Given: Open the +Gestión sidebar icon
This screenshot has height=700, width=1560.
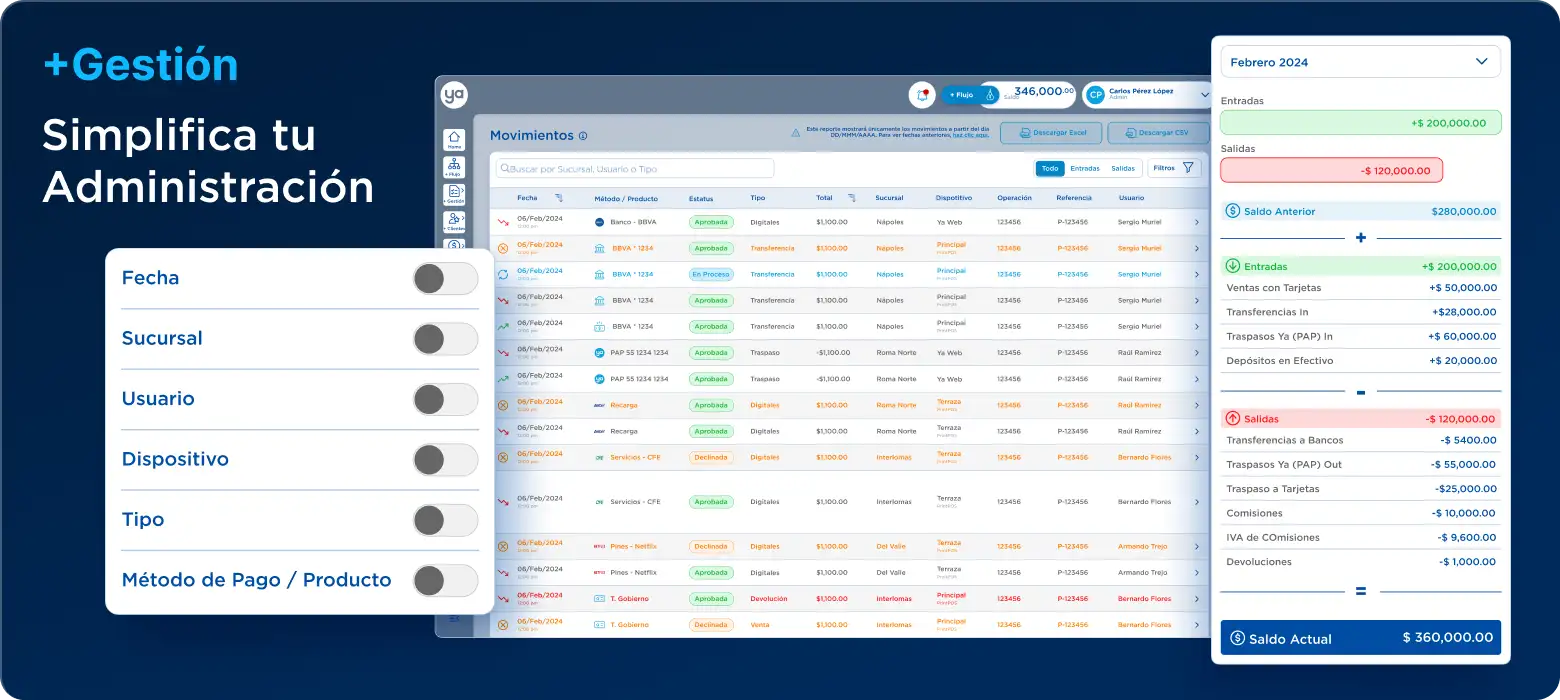Looking at the screenshot, I should point(454,194).
